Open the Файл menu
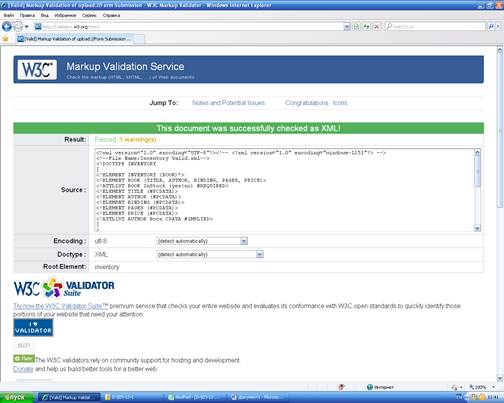 (9, 15)
